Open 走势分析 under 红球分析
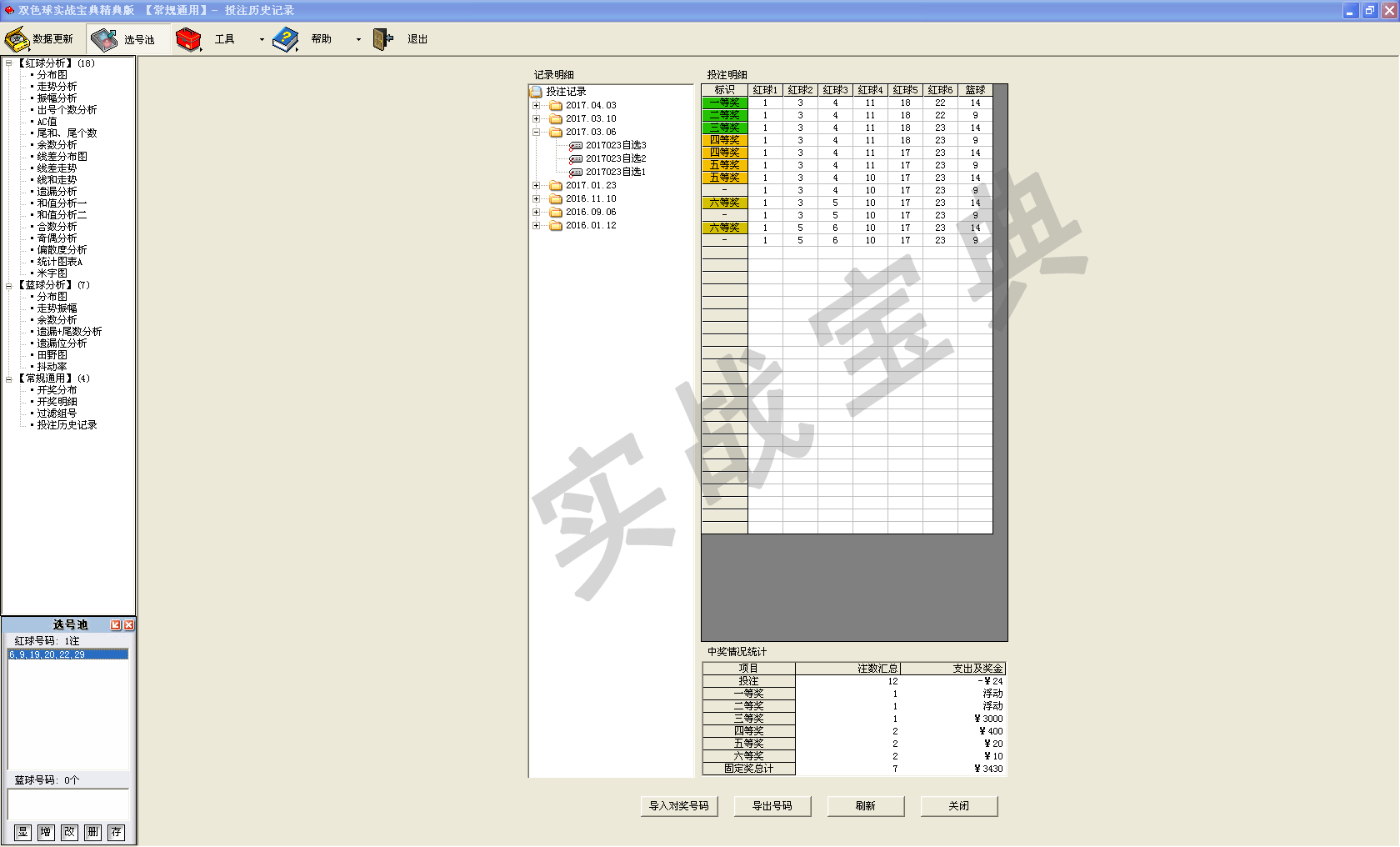The width and height of the screenshot is (1400, 847). 57,87
